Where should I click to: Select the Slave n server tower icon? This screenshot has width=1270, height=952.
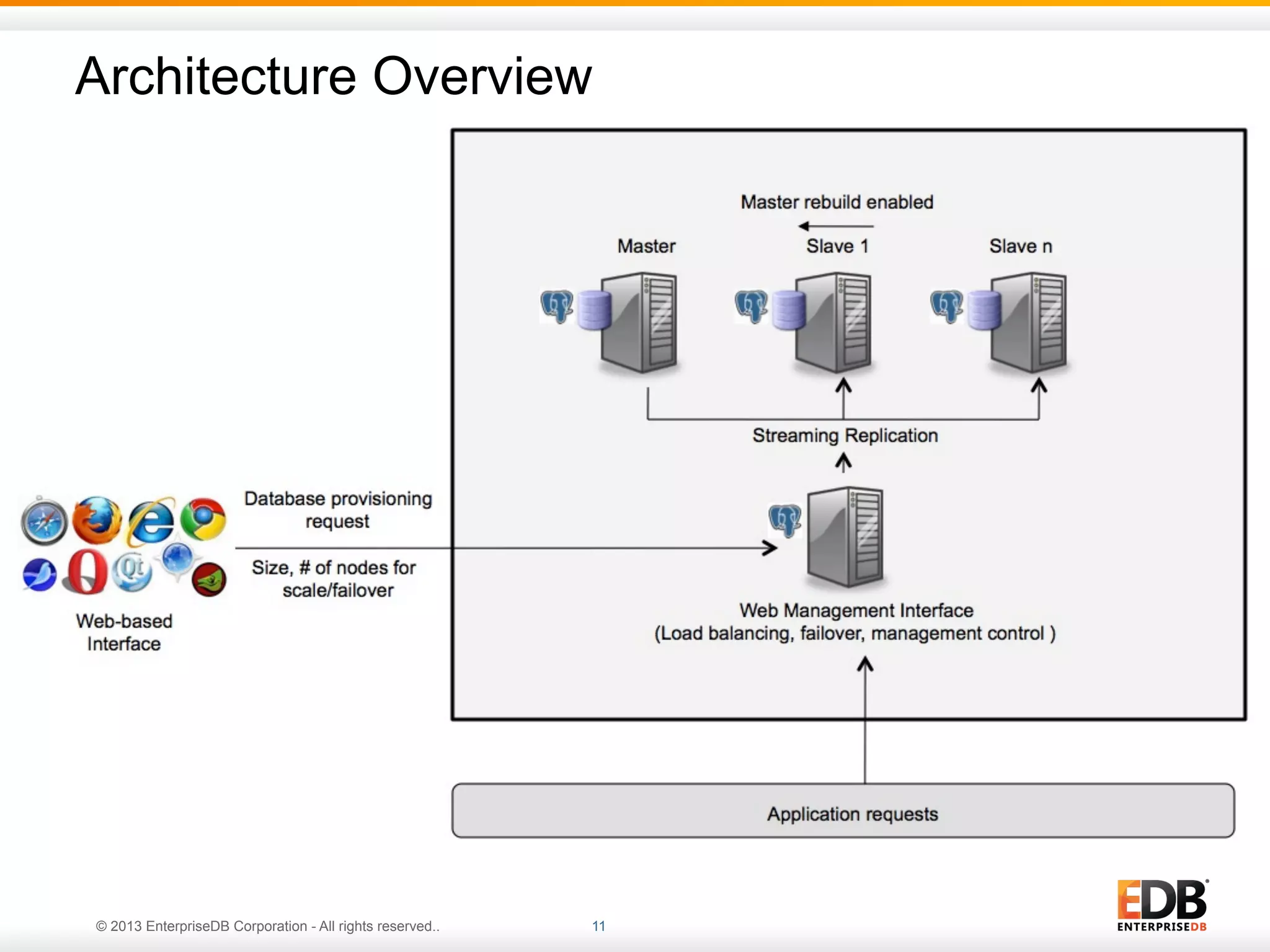pyautogui.click(x=1029, y=322)
